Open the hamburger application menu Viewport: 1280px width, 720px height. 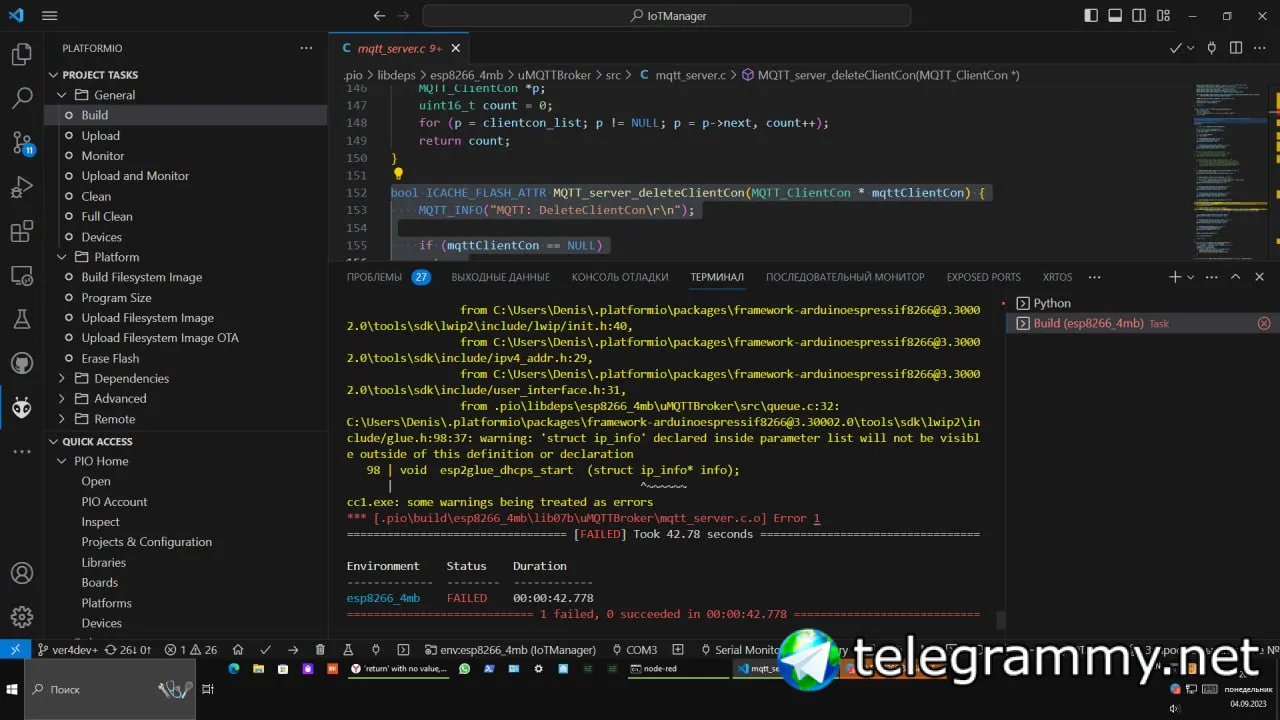(50, 16)
